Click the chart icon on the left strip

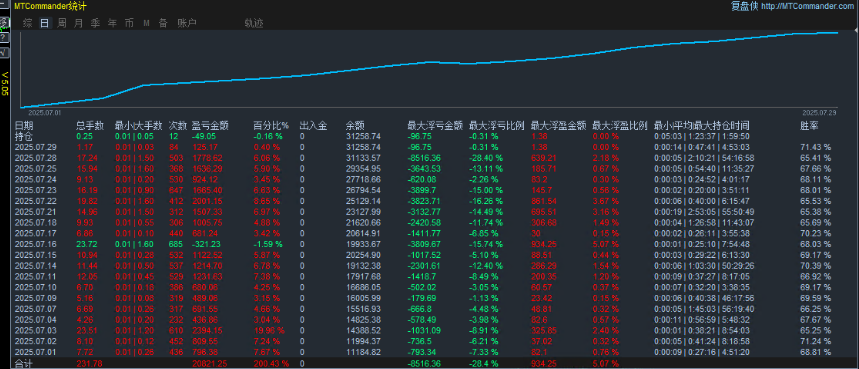click(x=4, y=52)
